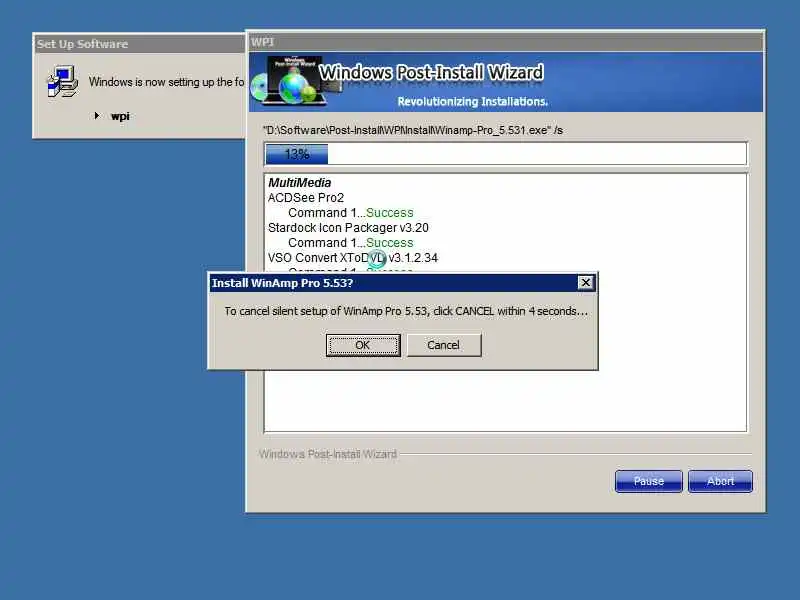This screenshot has height=600, width=800.
Task: Click Success status under Stardock Icon Packager
Action: coord(390,243)
